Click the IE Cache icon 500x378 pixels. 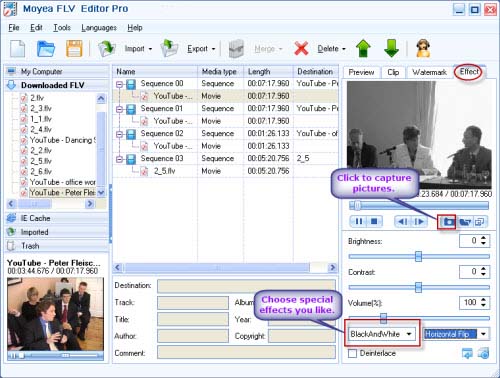11,218
